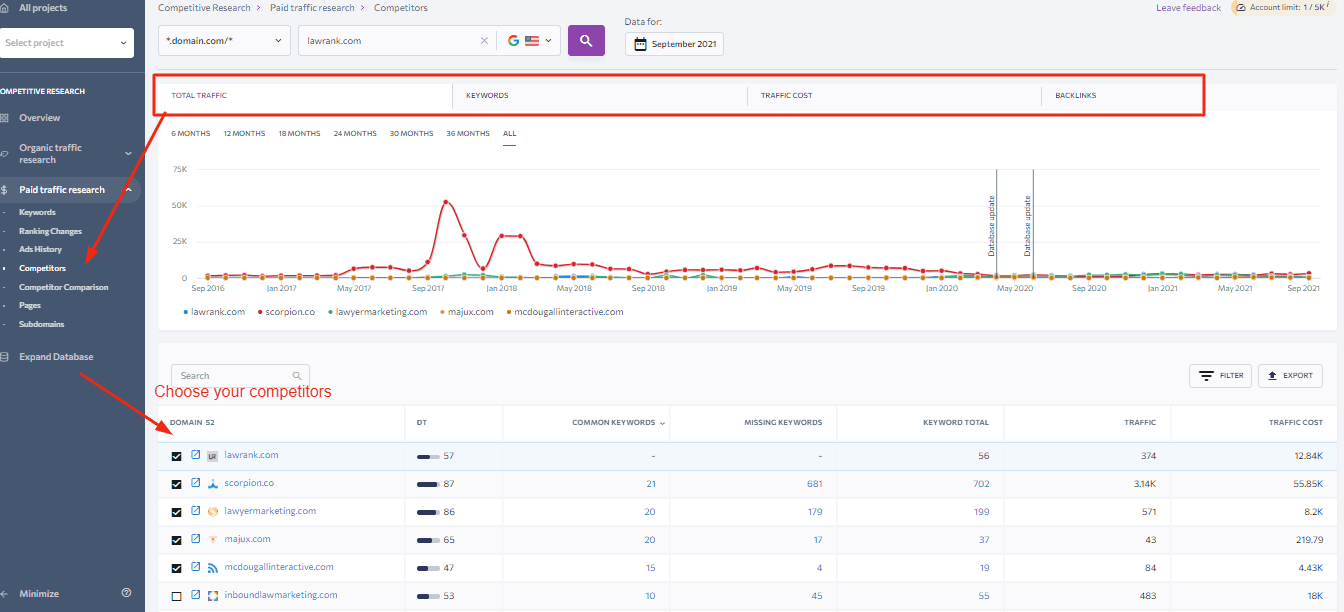This screenshot has height=612, width=1344.
Task: Check the inboundlawmarketing.com checkbox
Action: [177, 596]
